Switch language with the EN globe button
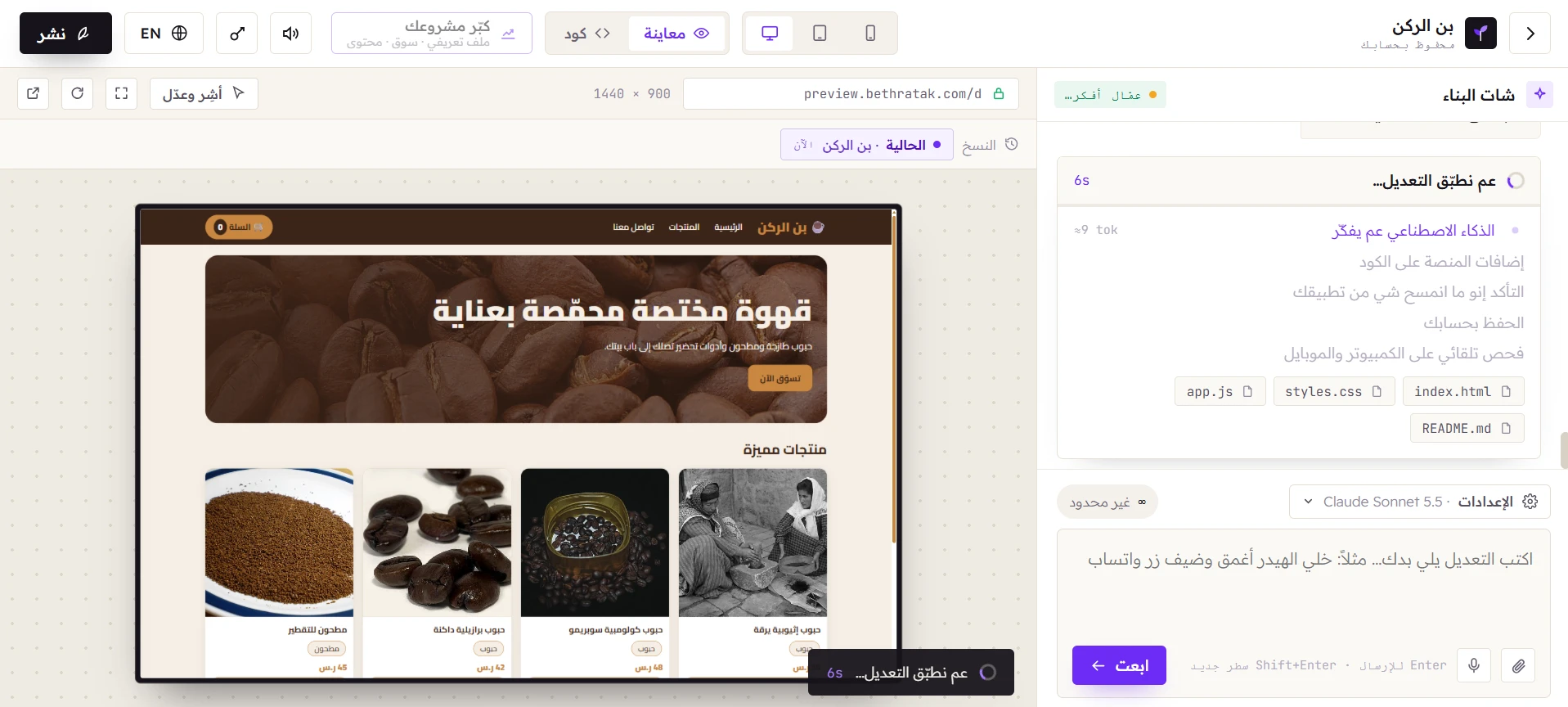 point(164,34)
